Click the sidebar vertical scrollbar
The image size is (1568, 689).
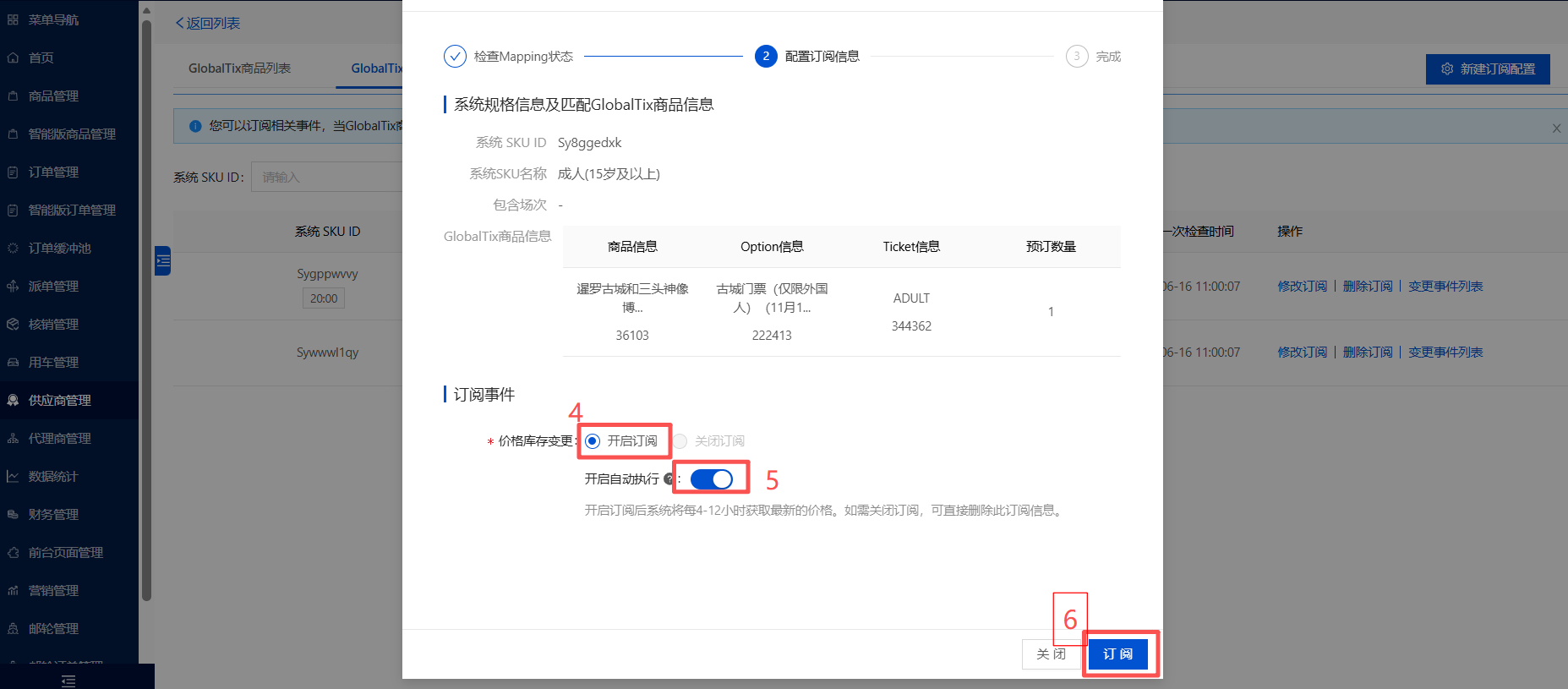[146, 309]
